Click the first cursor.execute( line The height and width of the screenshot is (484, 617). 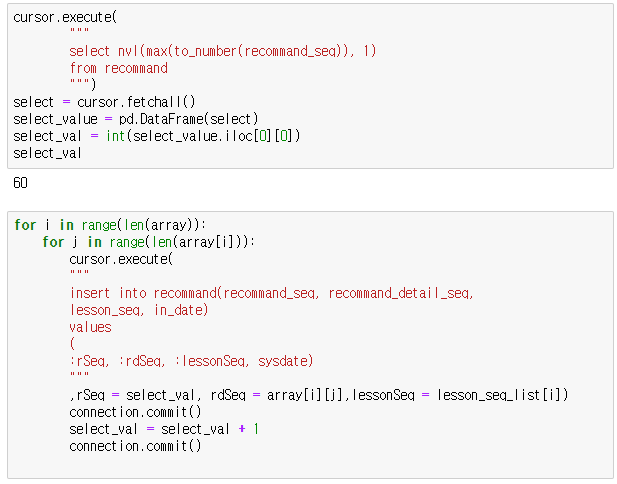pyautogui.click(x=65, y=17)
